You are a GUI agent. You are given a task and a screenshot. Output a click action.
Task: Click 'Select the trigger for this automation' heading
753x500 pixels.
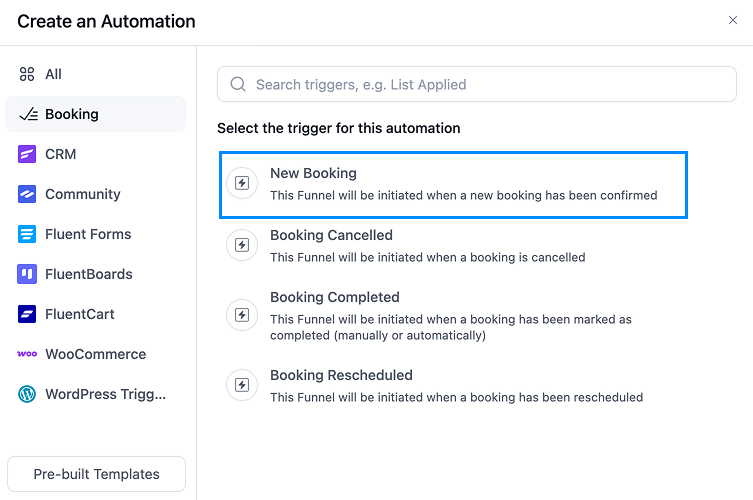(339, 128)
